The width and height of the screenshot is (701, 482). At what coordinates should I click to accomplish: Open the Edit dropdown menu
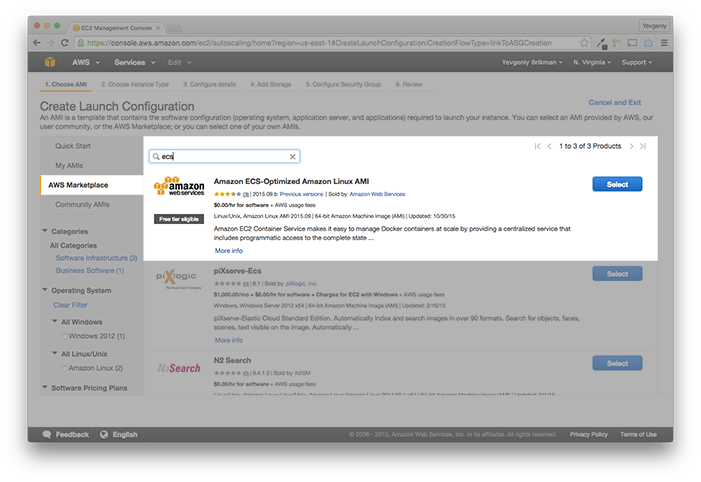click(180, 62)
